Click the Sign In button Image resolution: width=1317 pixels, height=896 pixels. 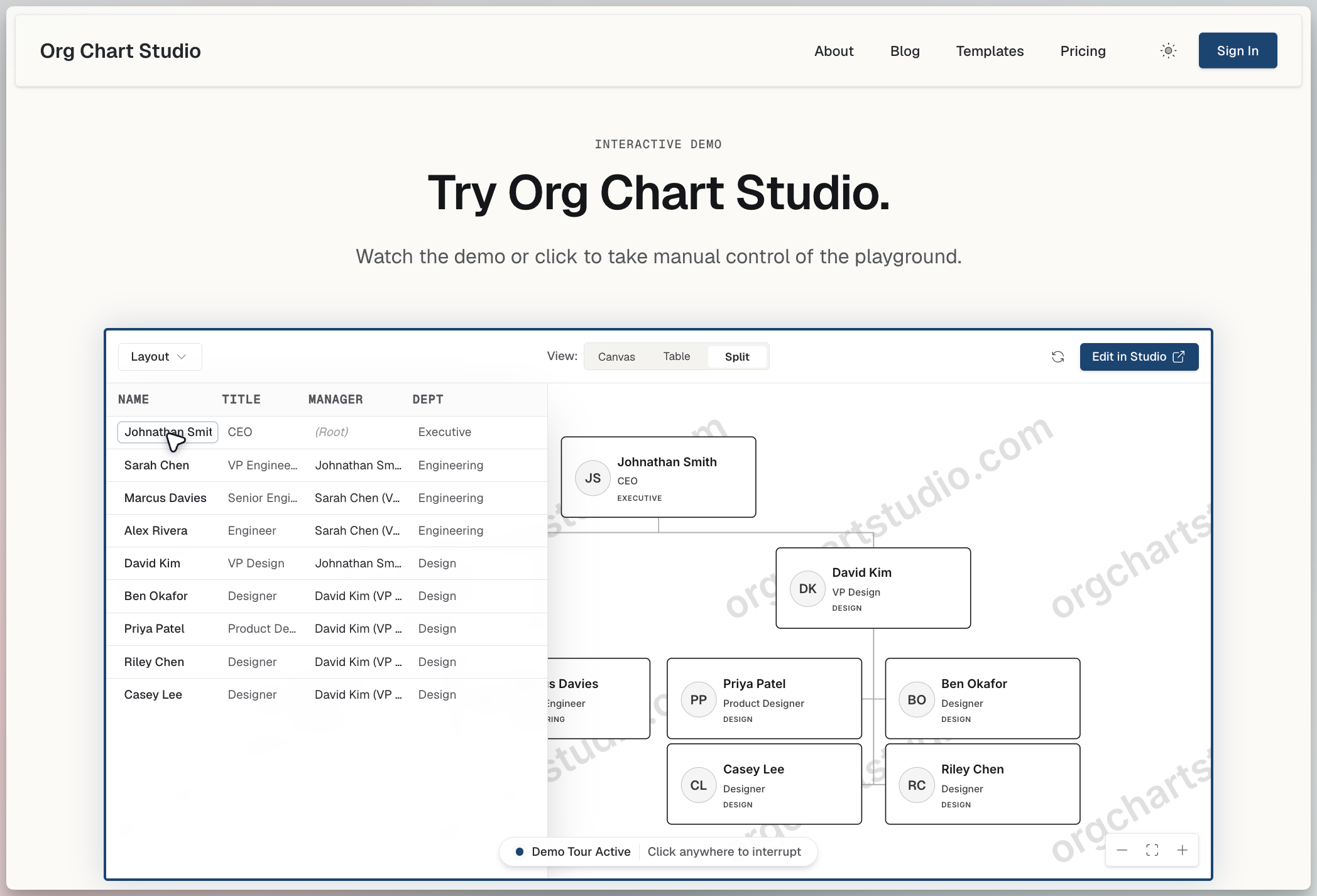click(1237, 51)
